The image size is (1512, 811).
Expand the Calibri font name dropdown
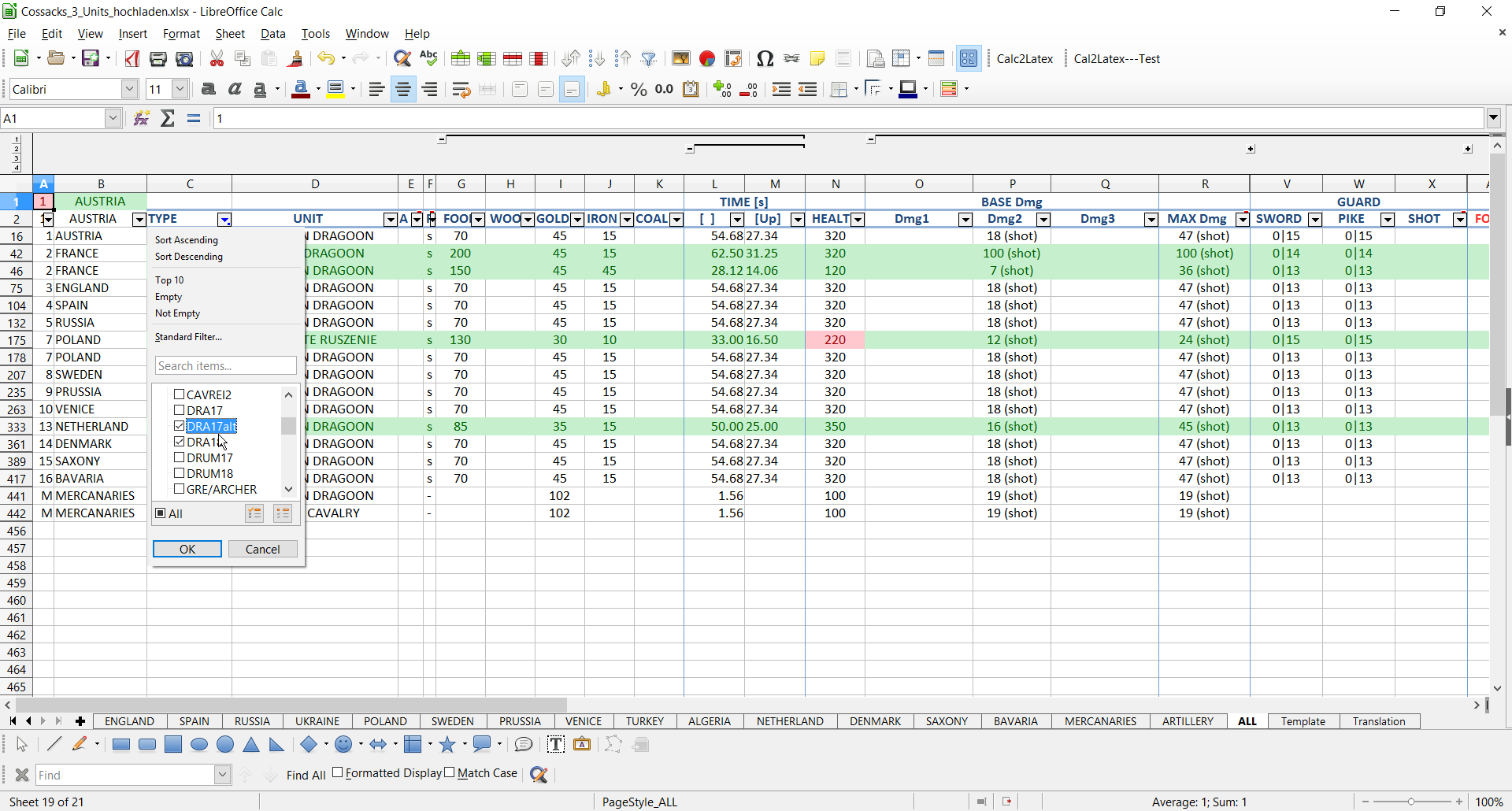pyautogui.click(x=130, y=90)
